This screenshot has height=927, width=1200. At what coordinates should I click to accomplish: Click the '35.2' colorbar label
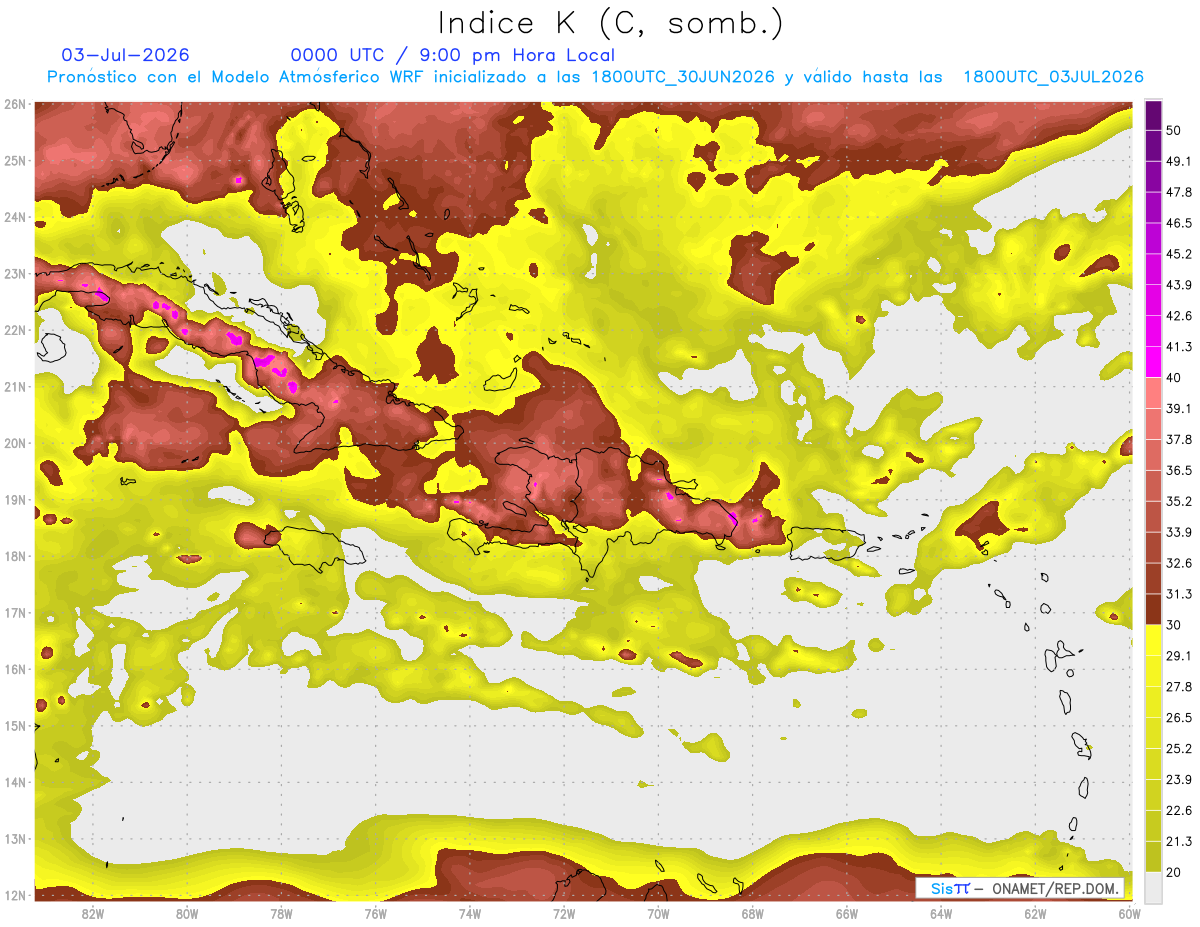(1178, 501)
